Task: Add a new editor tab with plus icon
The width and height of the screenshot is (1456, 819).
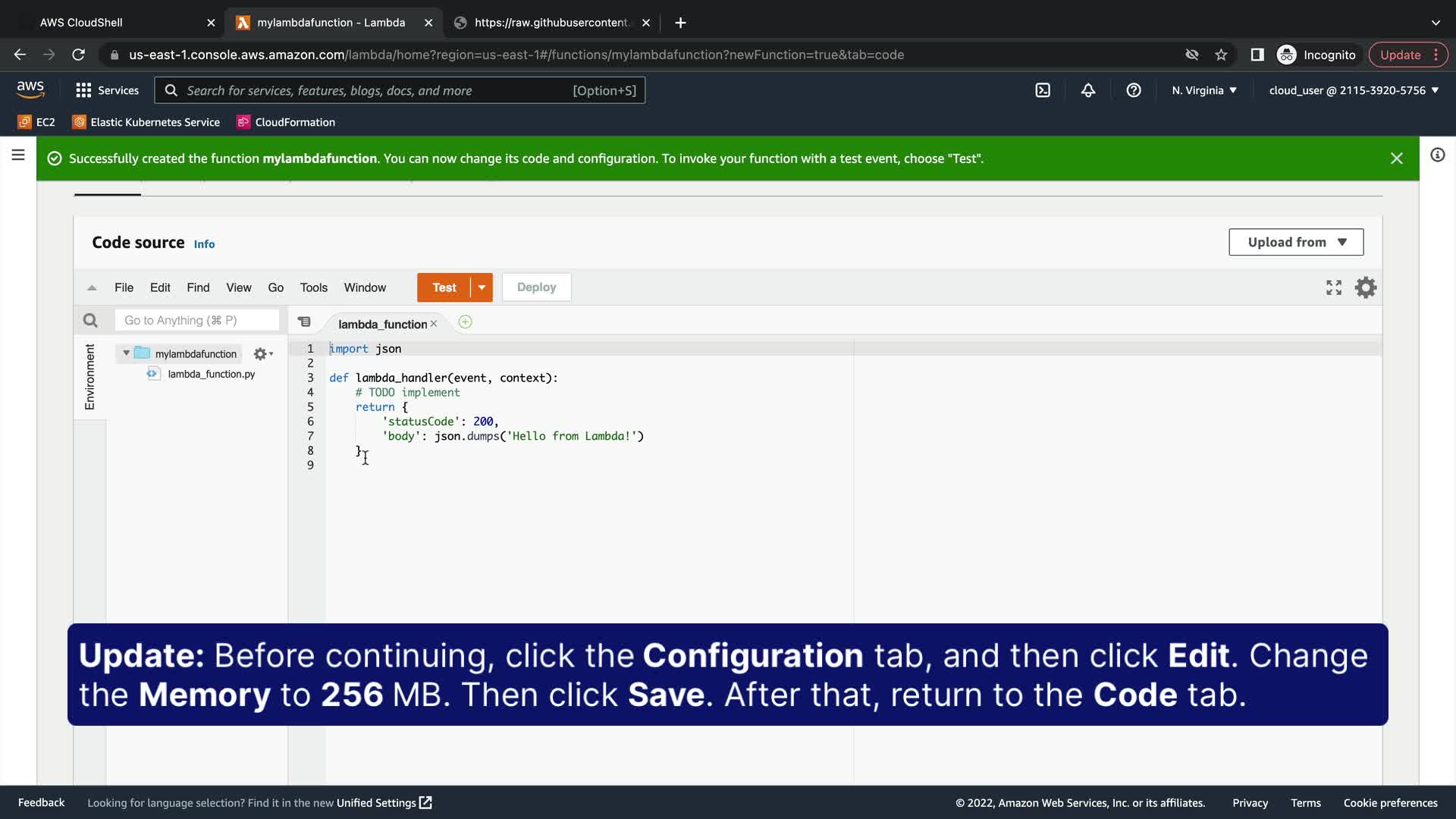Action: pyautogui.click(x=465, y=322)
